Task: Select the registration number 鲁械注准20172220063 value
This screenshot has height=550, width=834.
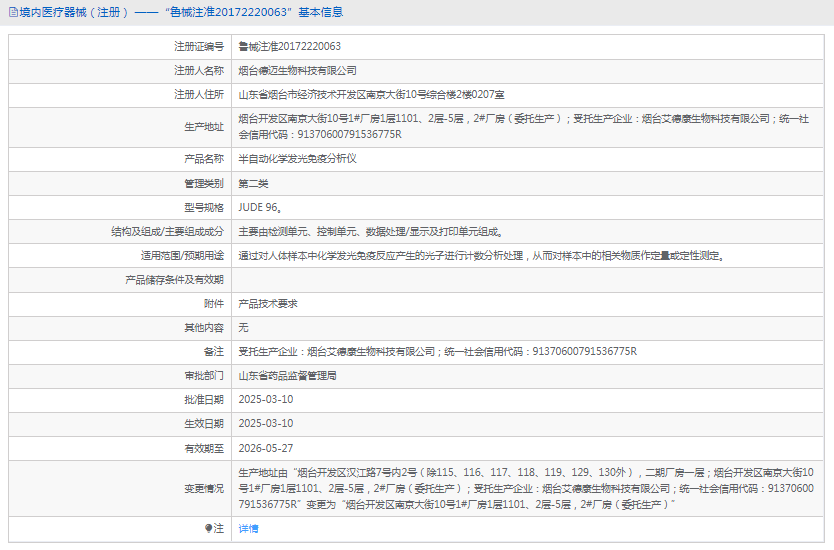Action: [x=290, y=46]
